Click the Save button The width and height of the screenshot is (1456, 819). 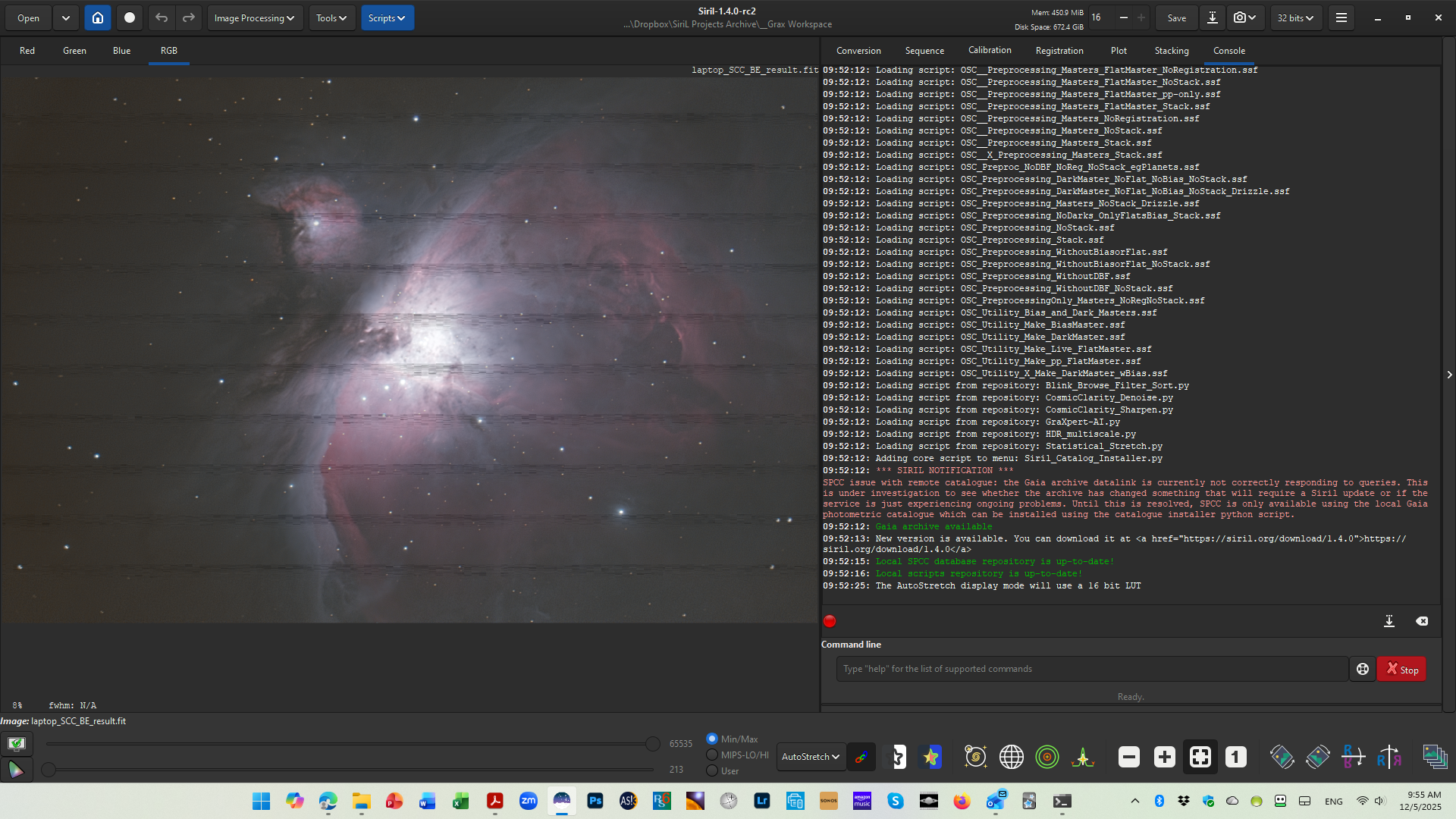coord(1176,17)
